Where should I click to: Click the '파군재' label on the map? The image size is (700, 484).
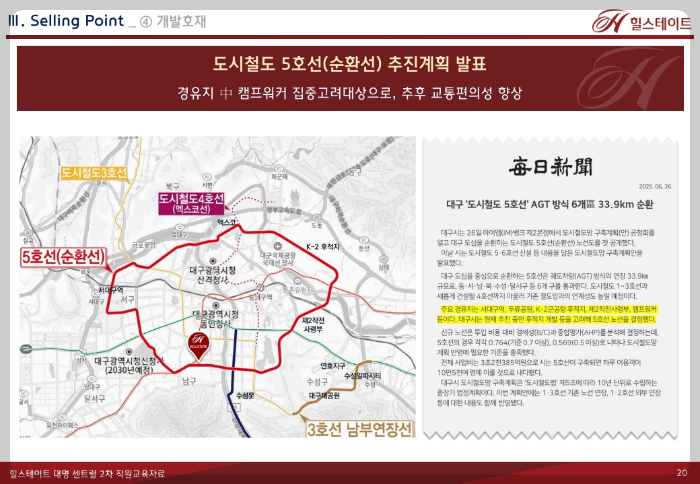coord(279,177)
